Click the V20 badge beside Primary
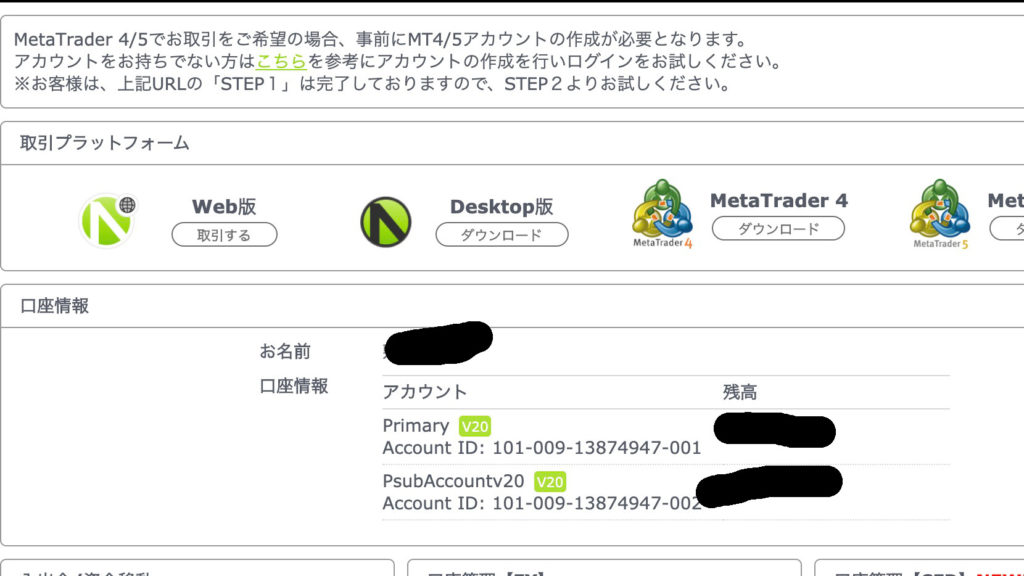Viewport: 1024px width, 576px height. [x=475, y=426]
